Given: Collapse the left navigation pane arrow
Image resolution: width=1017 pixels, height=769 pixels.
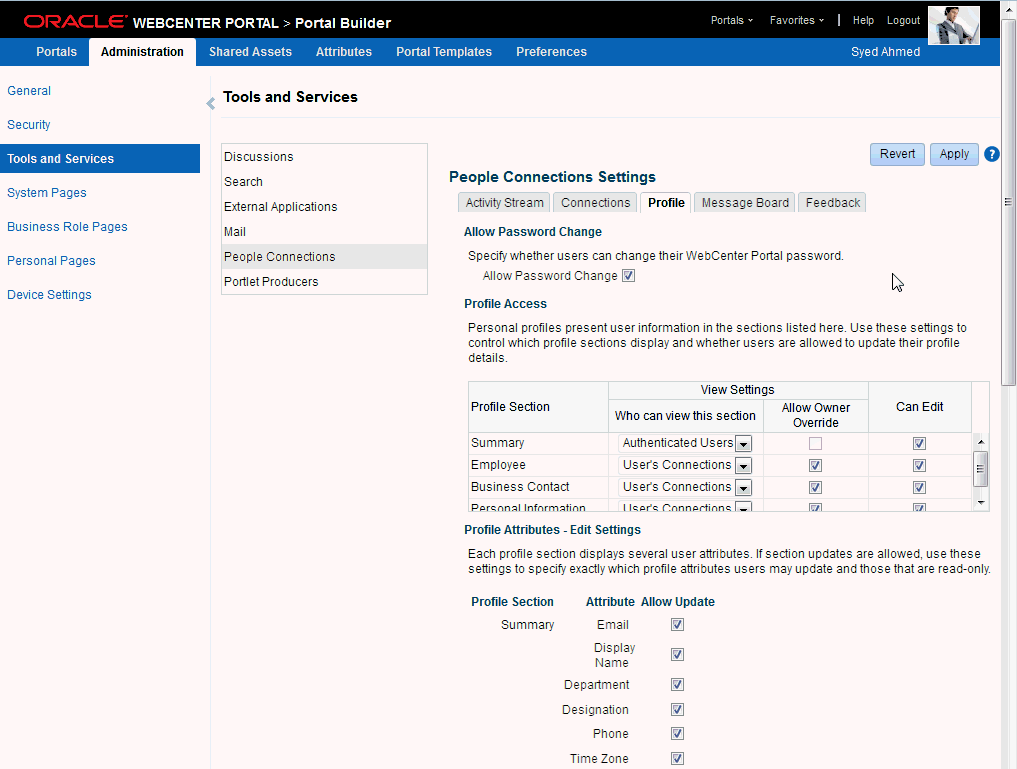Looking at the screenshot, I should [x=210, y=104].
